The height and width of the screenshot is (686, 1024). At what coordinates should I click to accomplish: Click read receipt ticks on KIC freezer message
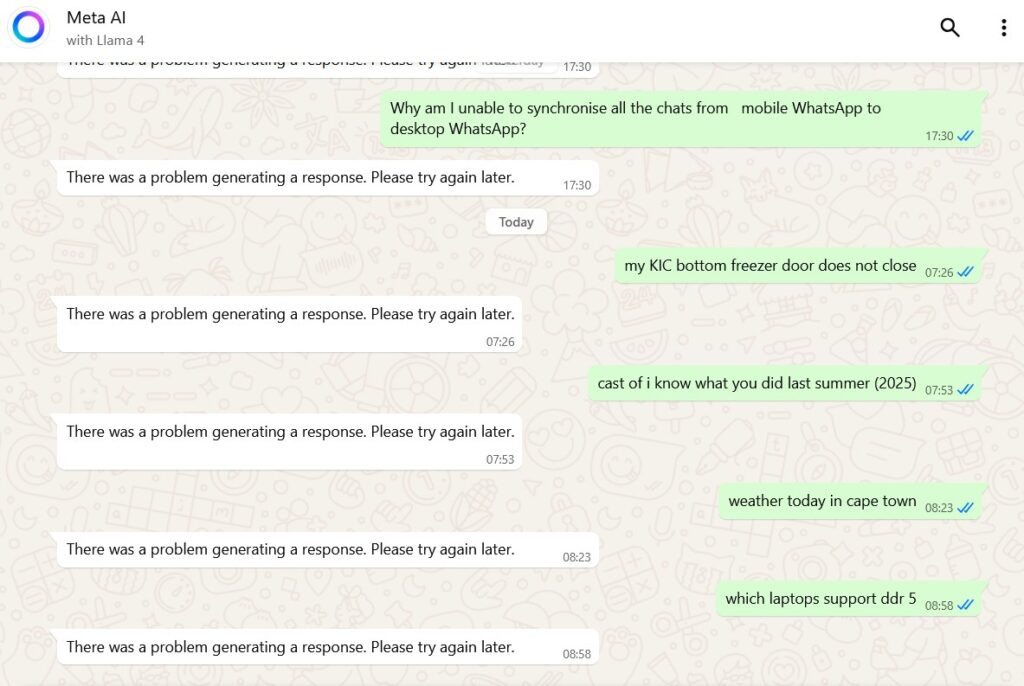coord(965,272)
